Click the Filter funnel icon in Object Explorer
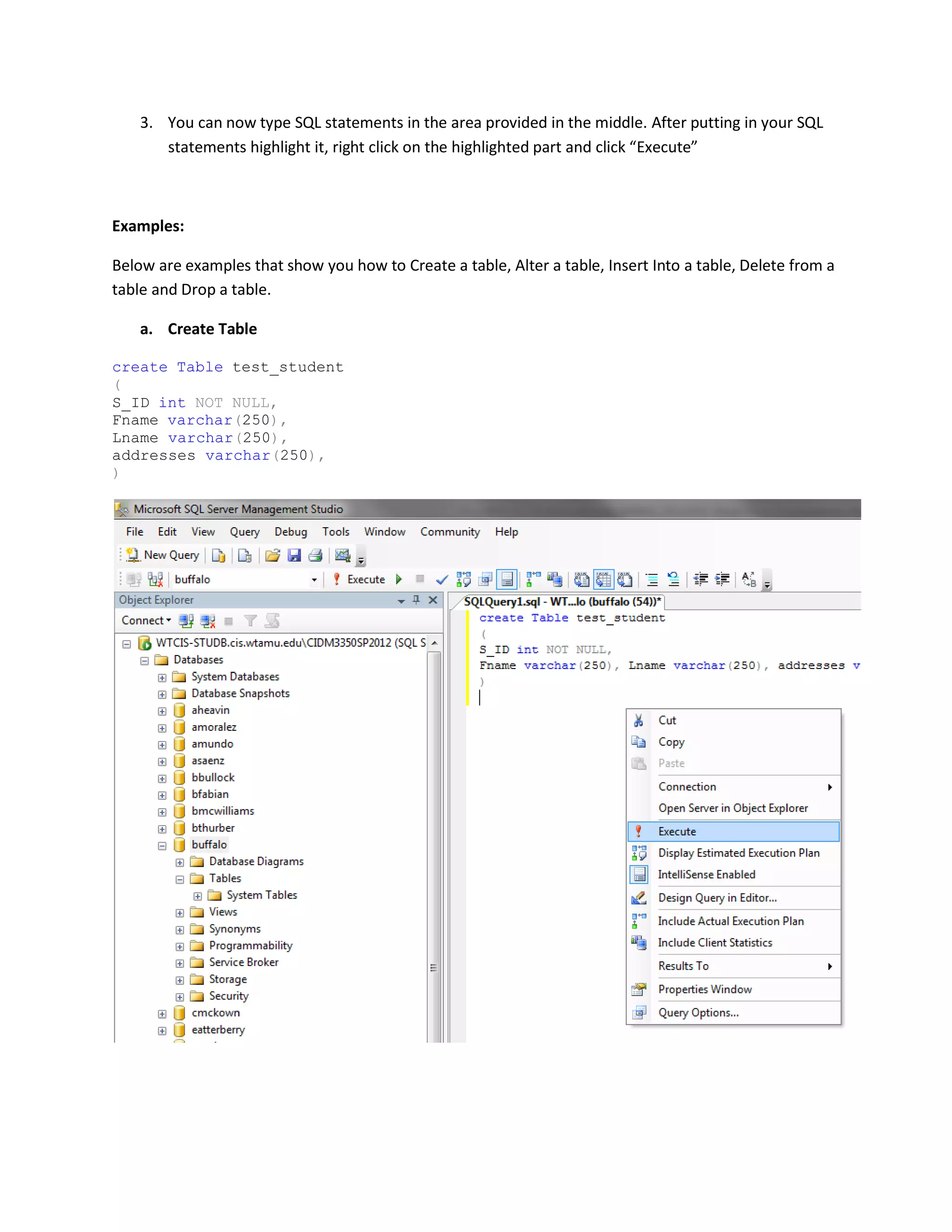The width and height of the screenshot is (952, 1232). point(251,621)
